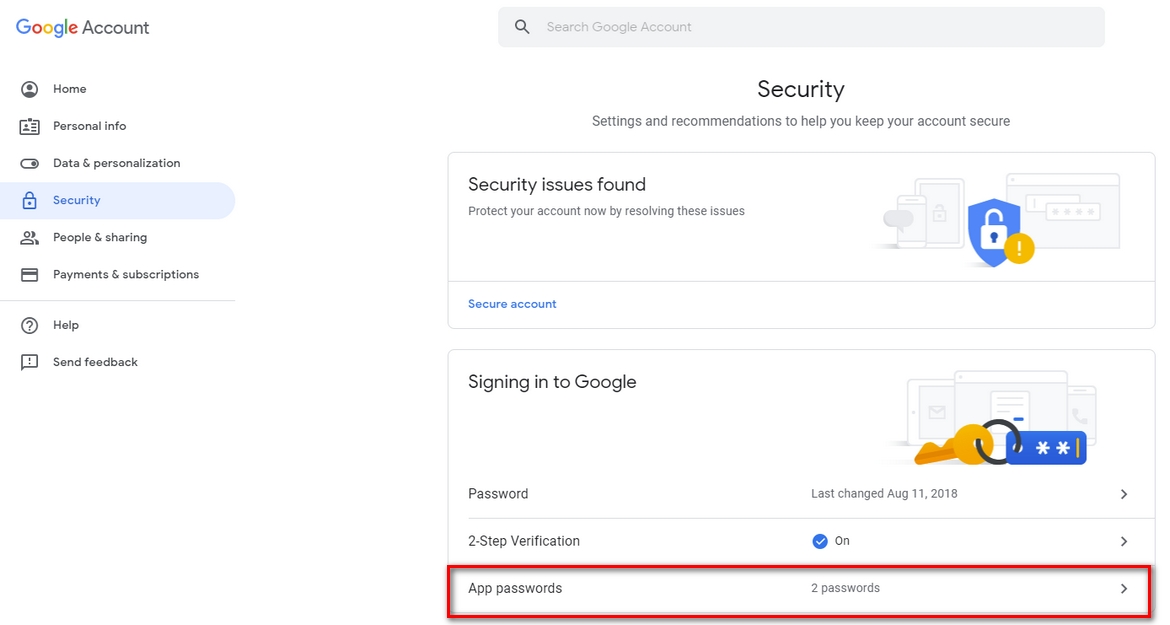The width and height of the screenshot is (1170, 625).
Task: Click the Secure account link
Action: pos(512,304)
